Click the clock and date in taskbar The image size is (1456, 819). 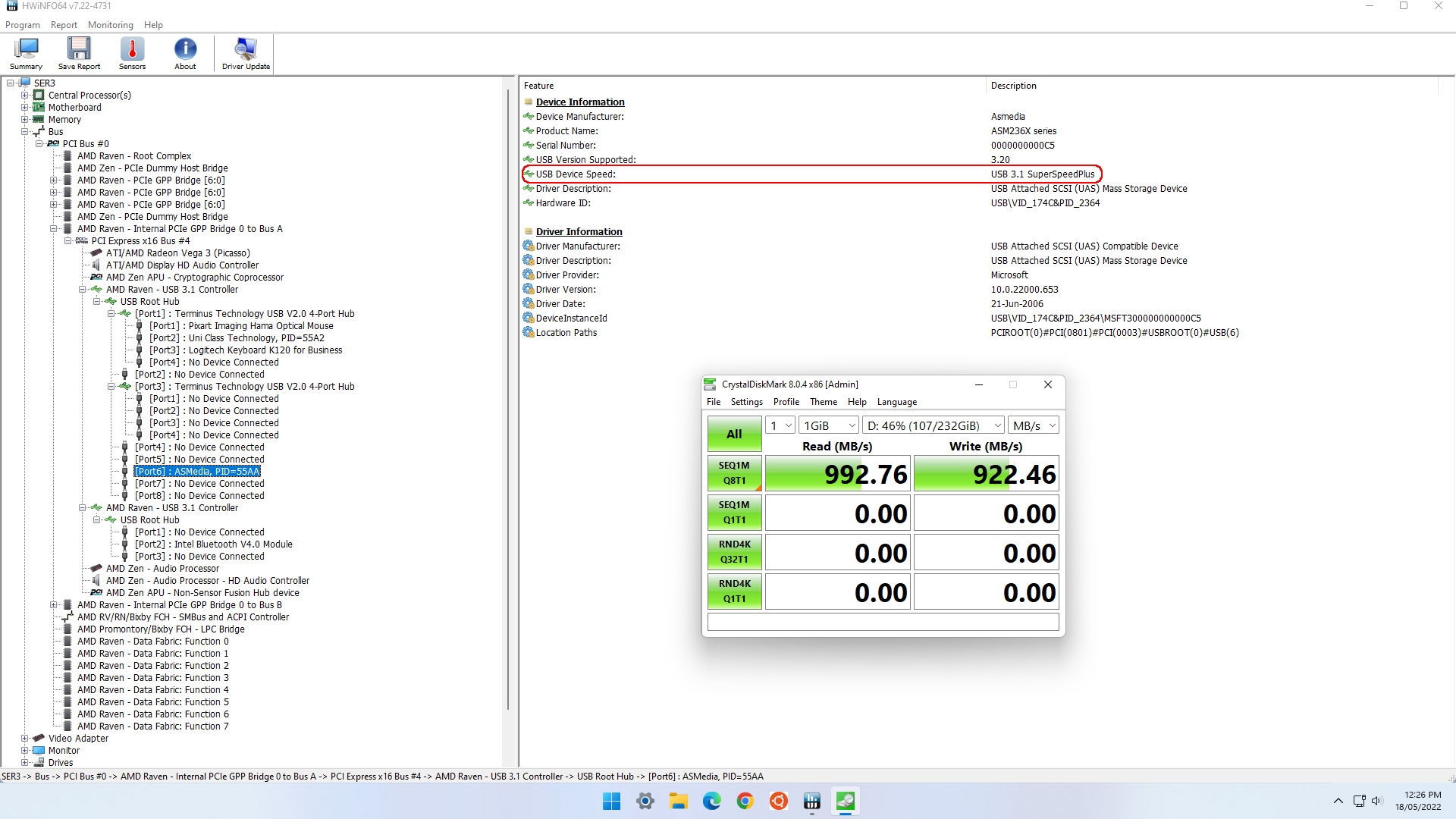(1418, 801)
